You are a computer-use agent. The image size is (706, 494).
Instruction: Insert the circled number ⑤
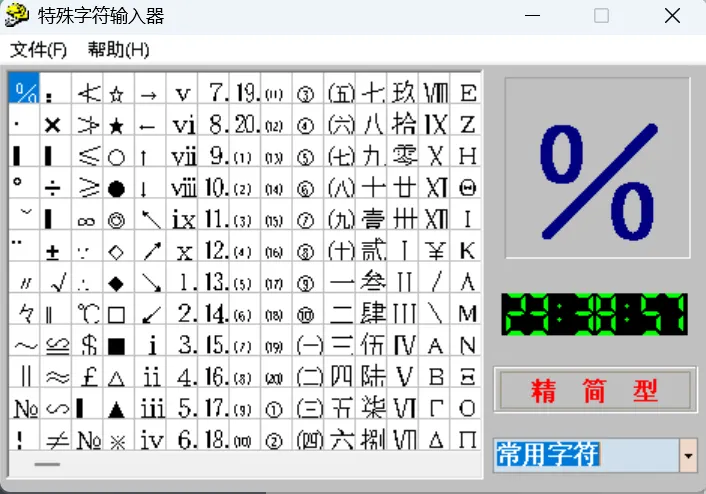(x=308, y=151)
